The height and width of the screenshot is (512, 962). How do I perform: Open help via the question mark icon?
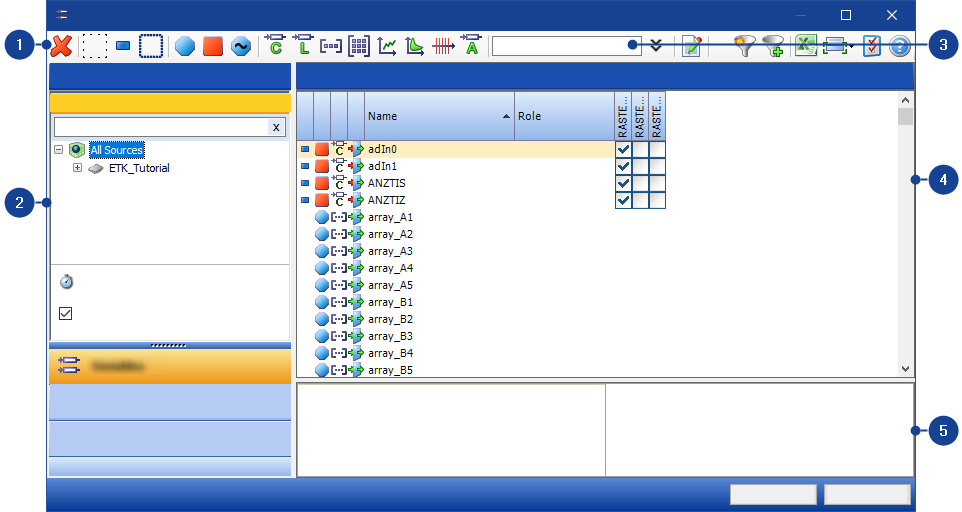(900, 46)
